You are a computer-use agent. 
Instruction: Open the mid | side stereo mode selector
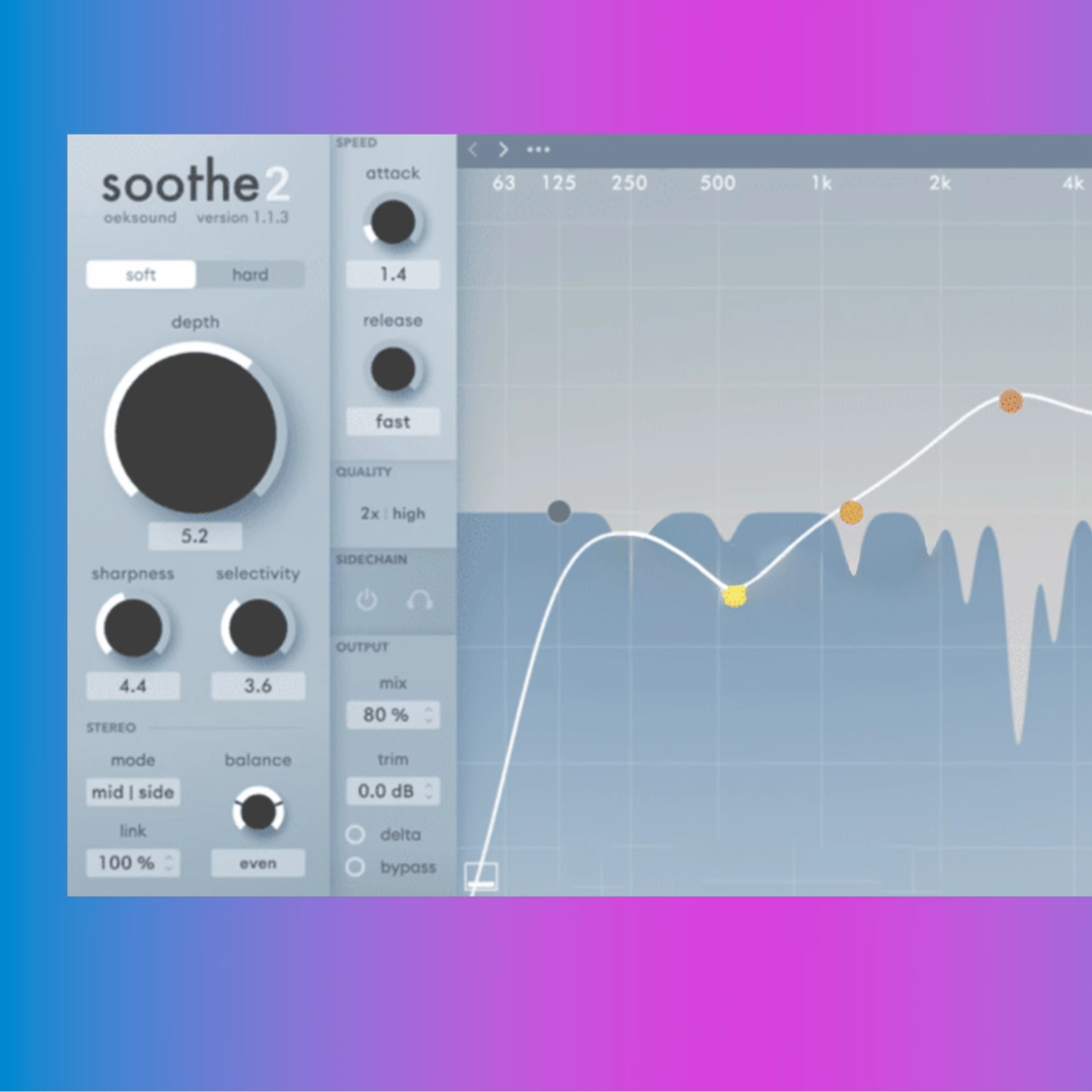click(x=133, y=793)
